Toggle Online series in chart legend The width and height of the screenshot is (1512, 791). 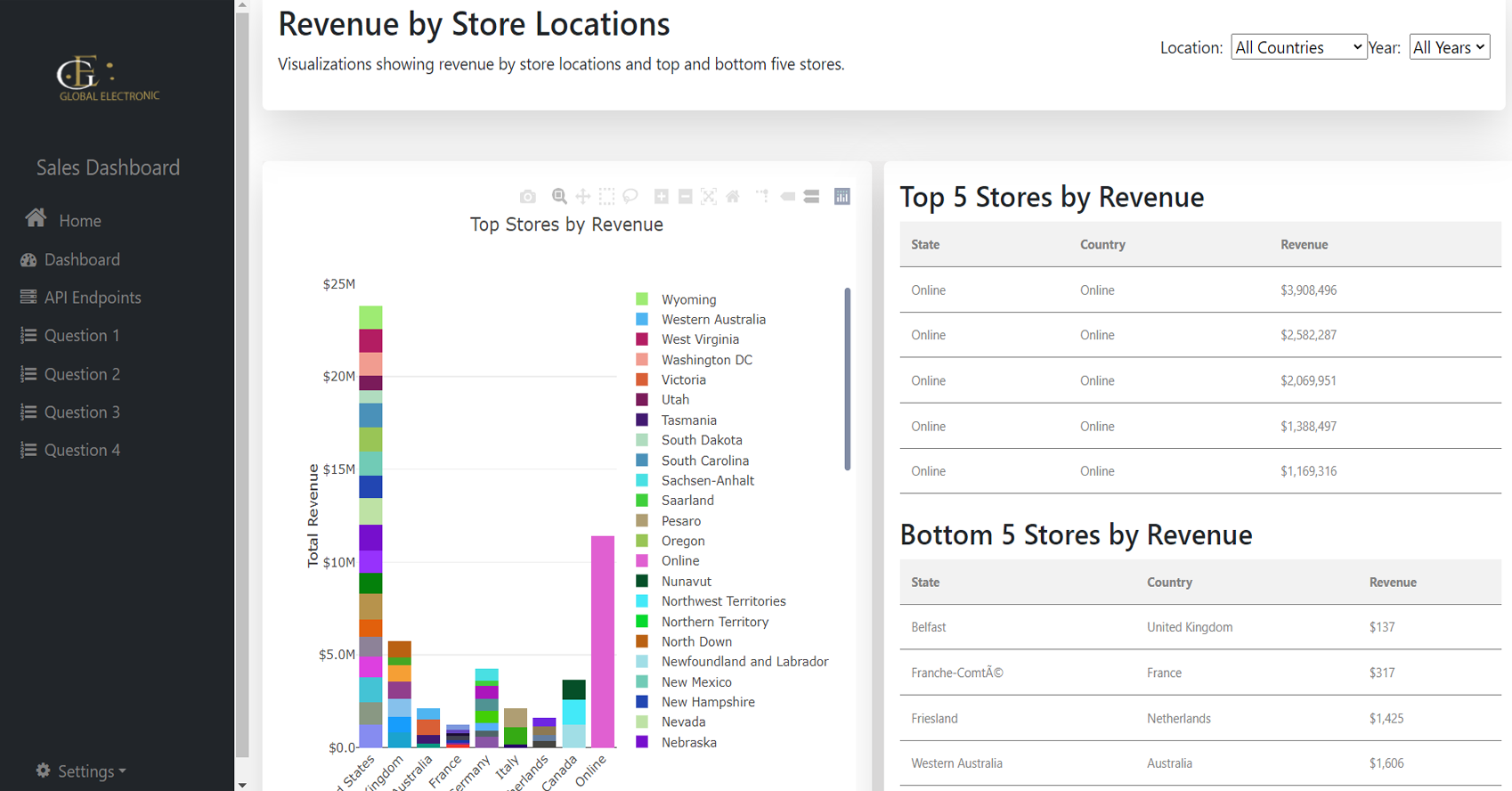coord(679,561)
